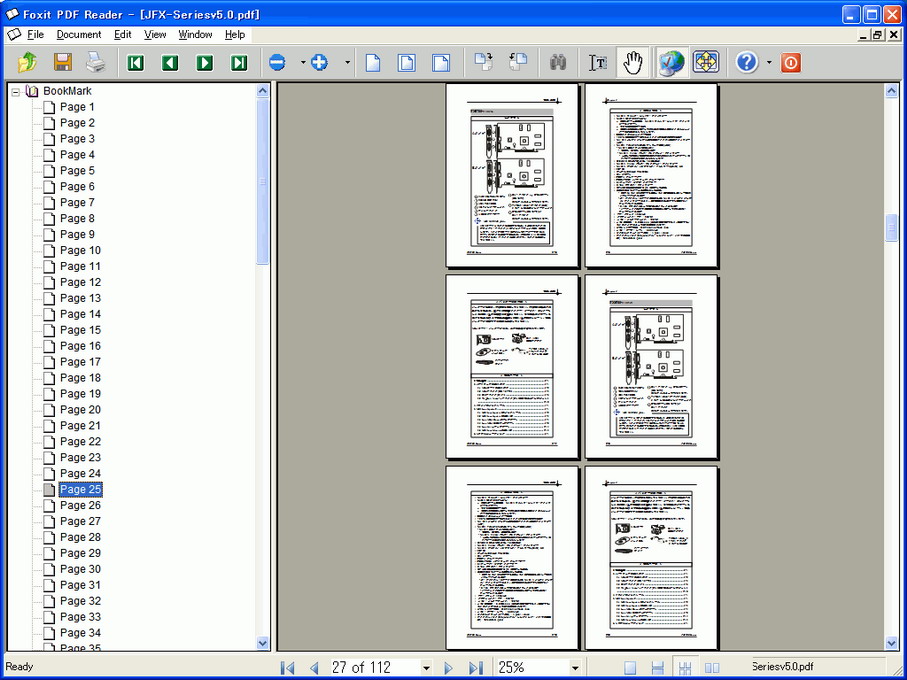Screen dimensions: 907x680
Task: Toggle continuous facing layout in status bar
Action: click(x=685, y=668)
